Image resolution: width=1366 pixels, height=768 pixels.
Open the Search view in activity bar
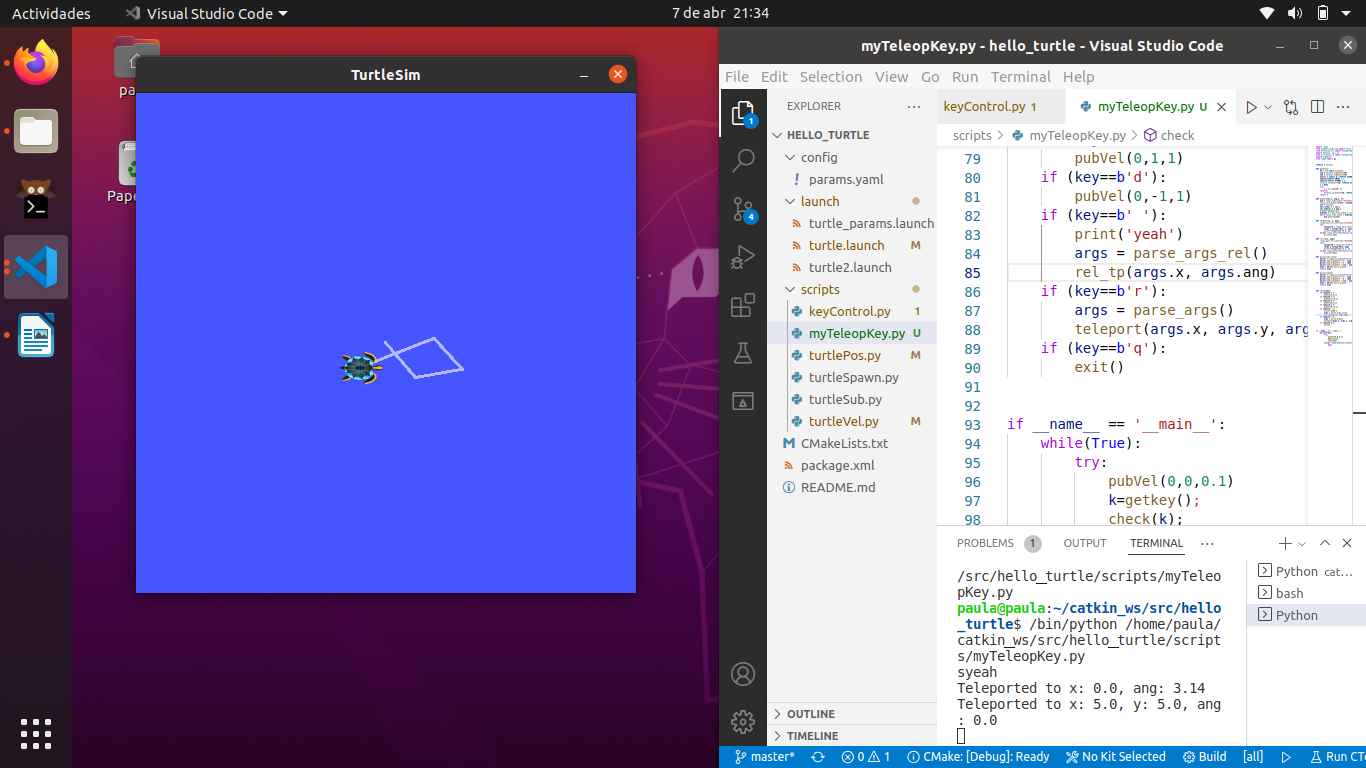[743, 160]
